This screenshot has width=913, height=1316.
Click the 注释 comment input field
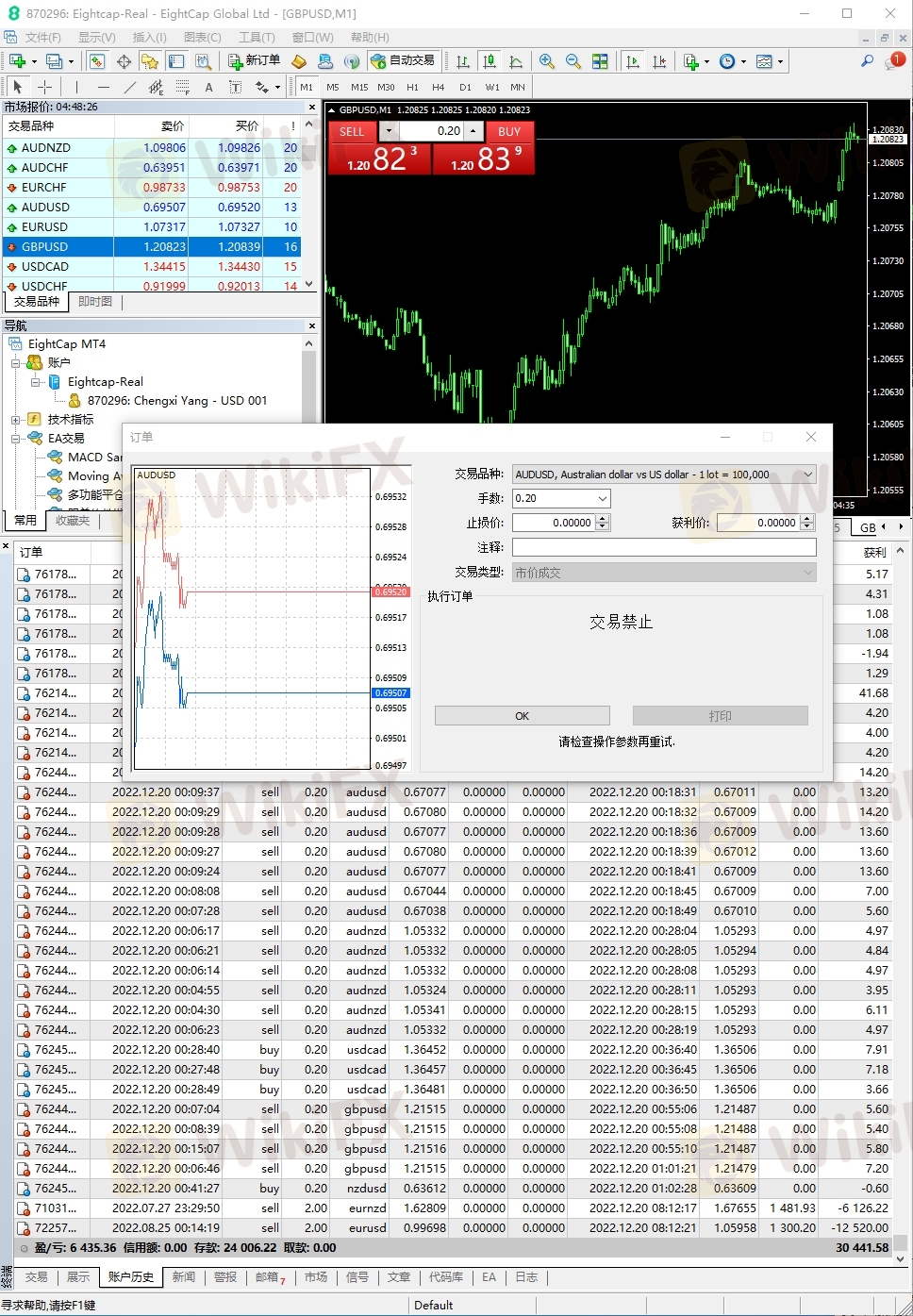click(664, 547)
